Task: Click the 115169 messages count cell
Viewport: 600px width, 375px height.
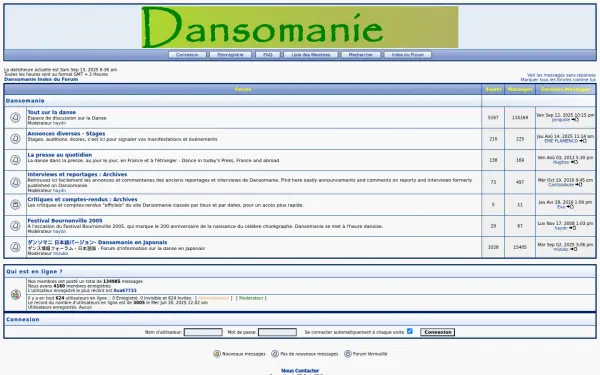Action: pos(520,117)
